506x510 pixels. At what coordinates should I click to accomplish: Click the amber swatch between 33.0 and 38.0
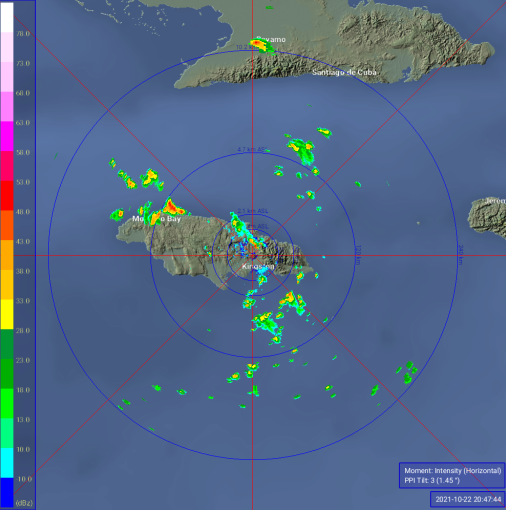pos(7,284)
